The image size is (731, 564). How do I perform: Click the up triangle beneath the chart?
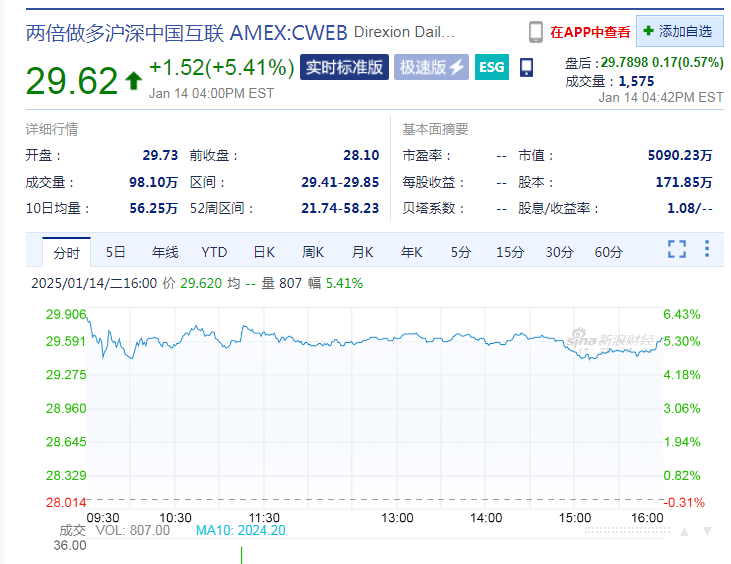[x=684, y=531]
